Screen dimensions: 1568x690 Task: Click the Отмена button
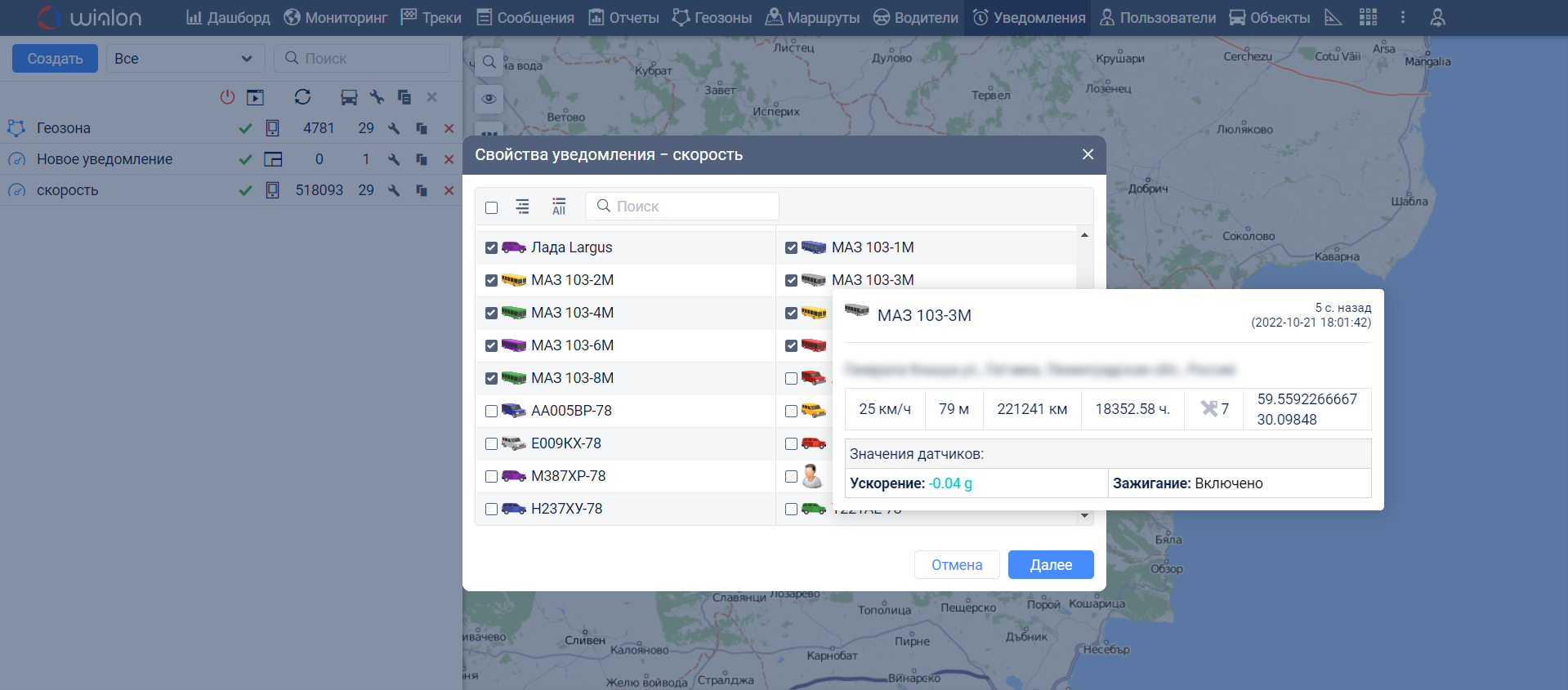click(956, 564)
